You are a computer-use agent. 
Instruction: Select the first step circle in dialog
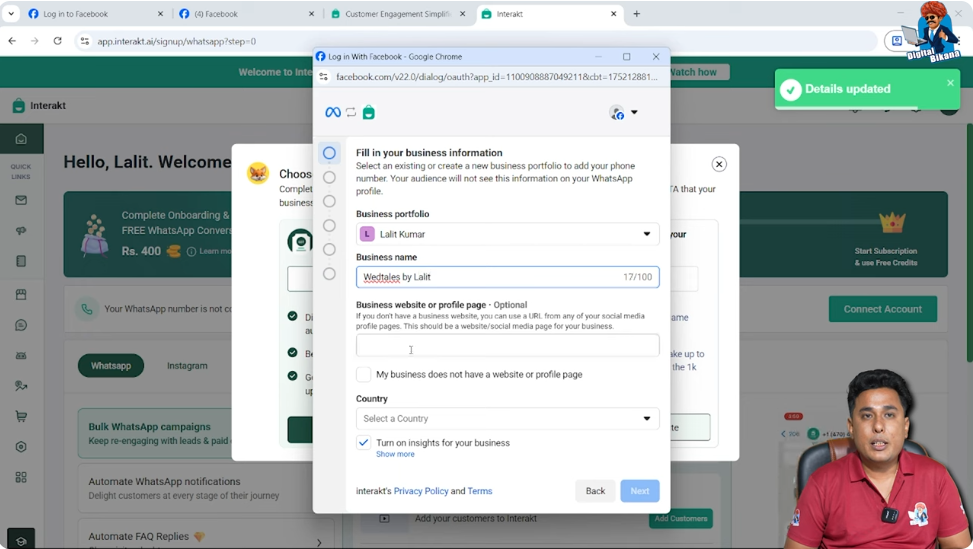click(330, 153)
